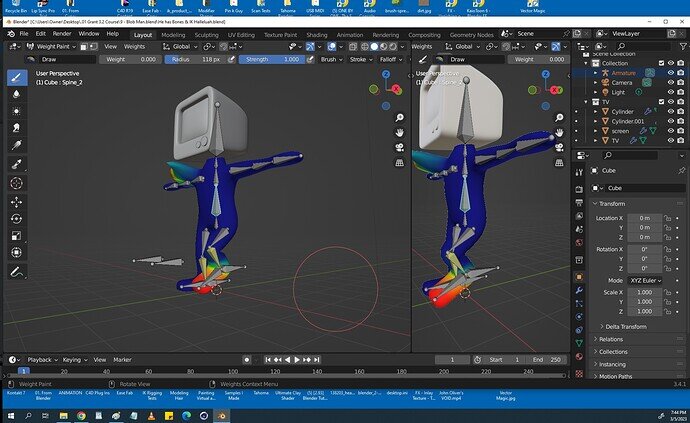690x423 pixels.
Task: Select the 3D Cursor tool
Action: [17, 183]
